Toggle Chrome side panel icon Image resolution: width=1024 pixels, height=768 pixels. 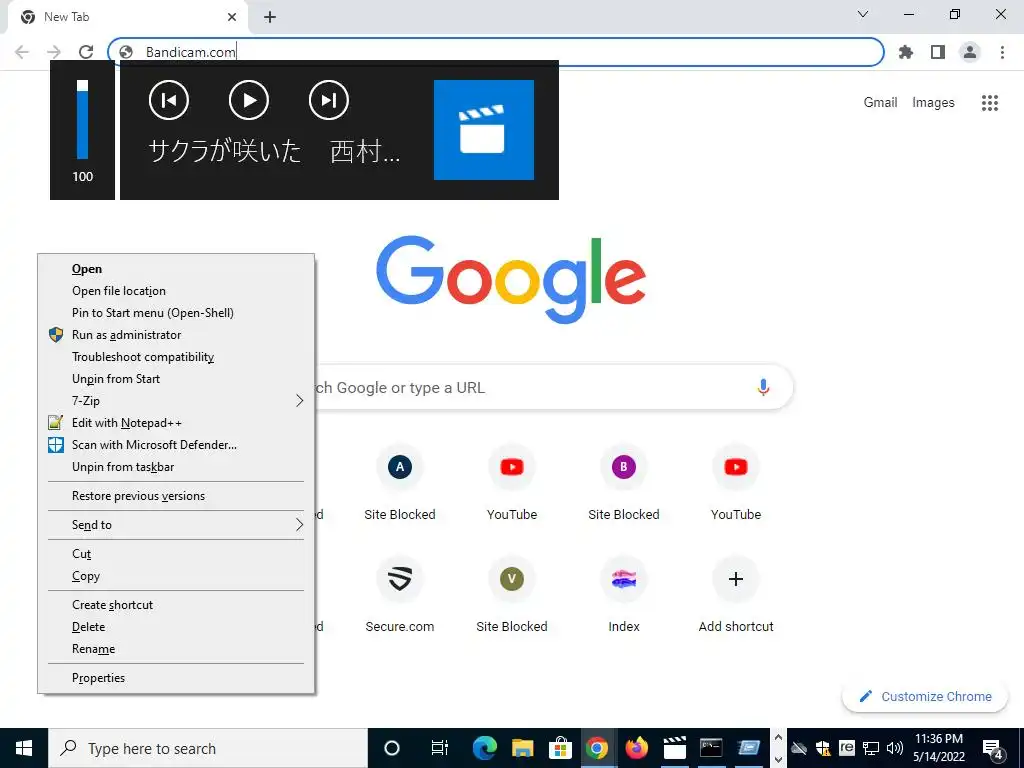click(x=938, y=52)
